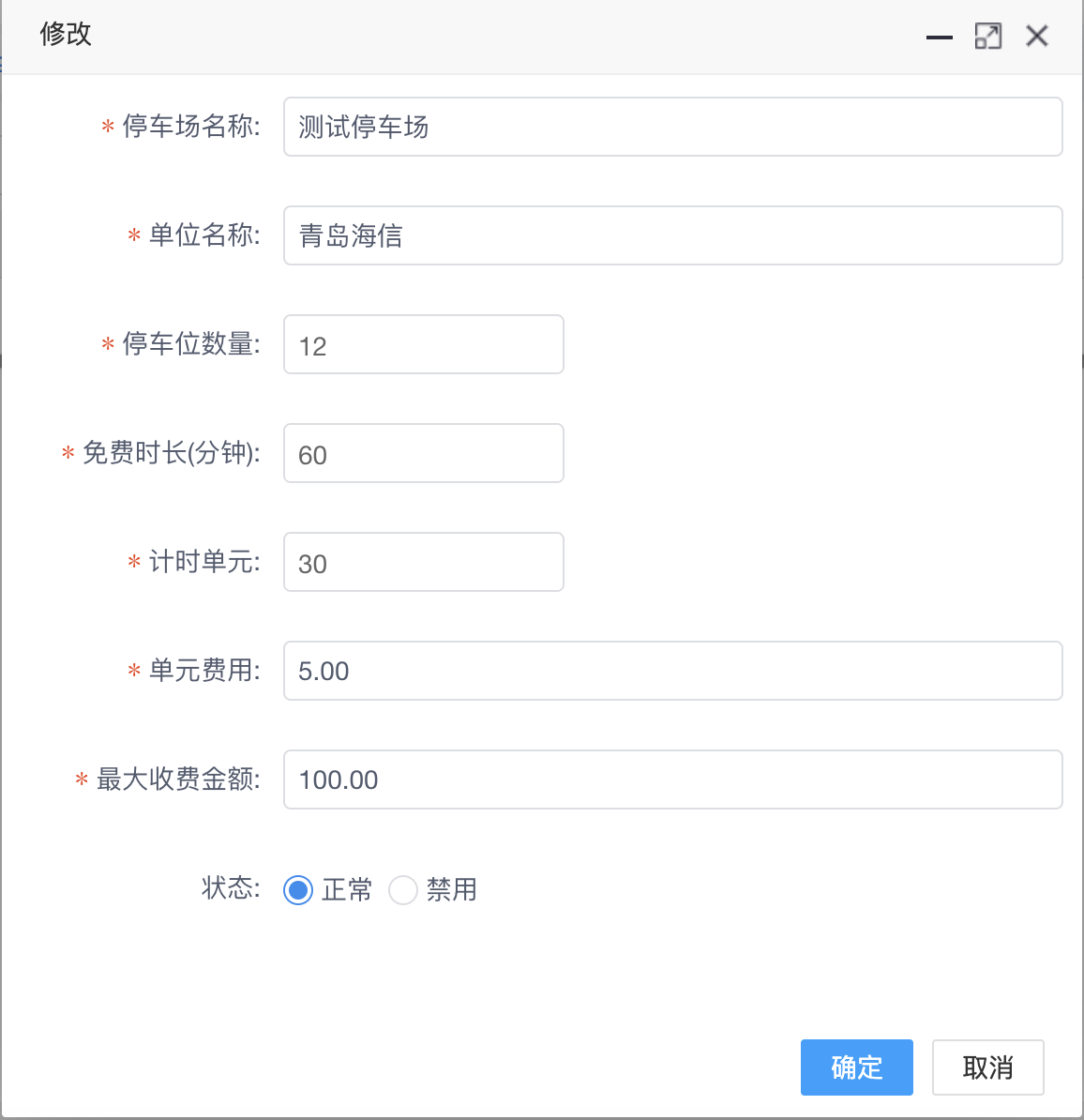Image resolution: width=1084 pixels, height=1120 pixels.
Task: Focus the 单元费用 field showing 5.00
Action: pyautogui.click(x=672, y=671)
